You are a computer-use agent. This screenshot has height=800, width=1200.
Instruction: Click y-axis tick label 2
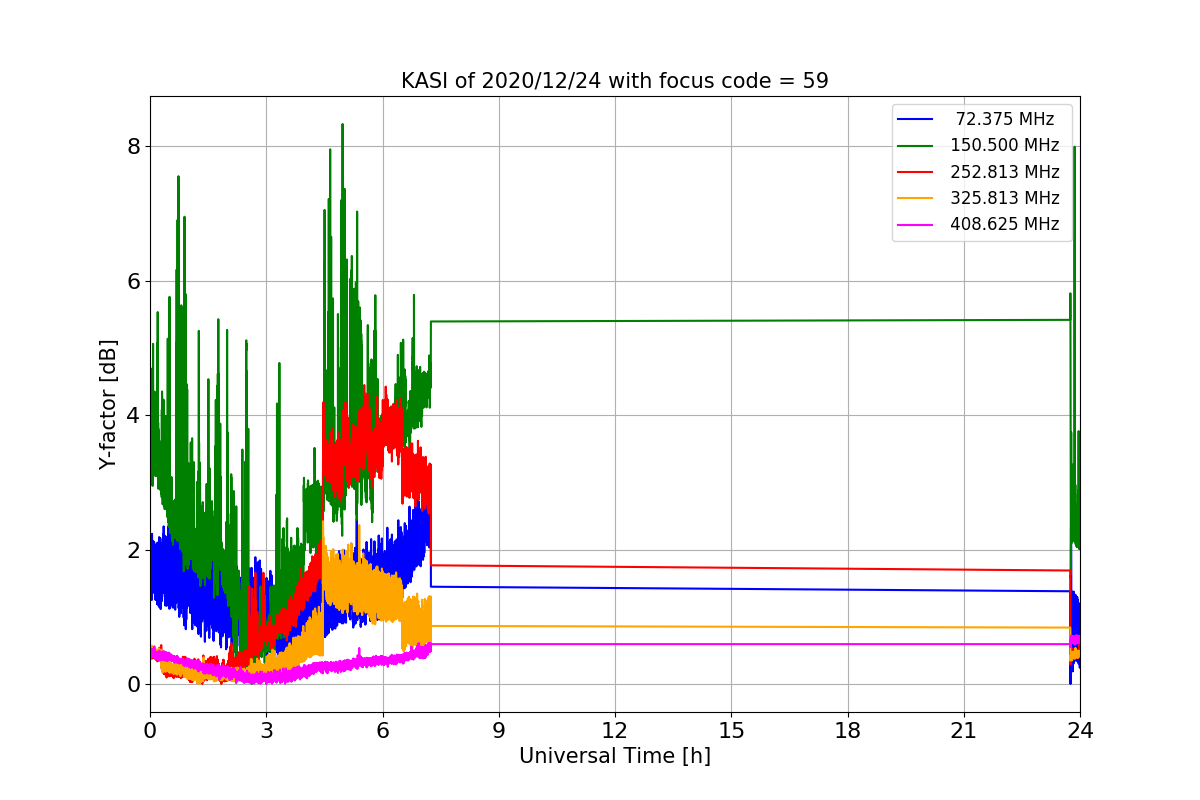134,550
